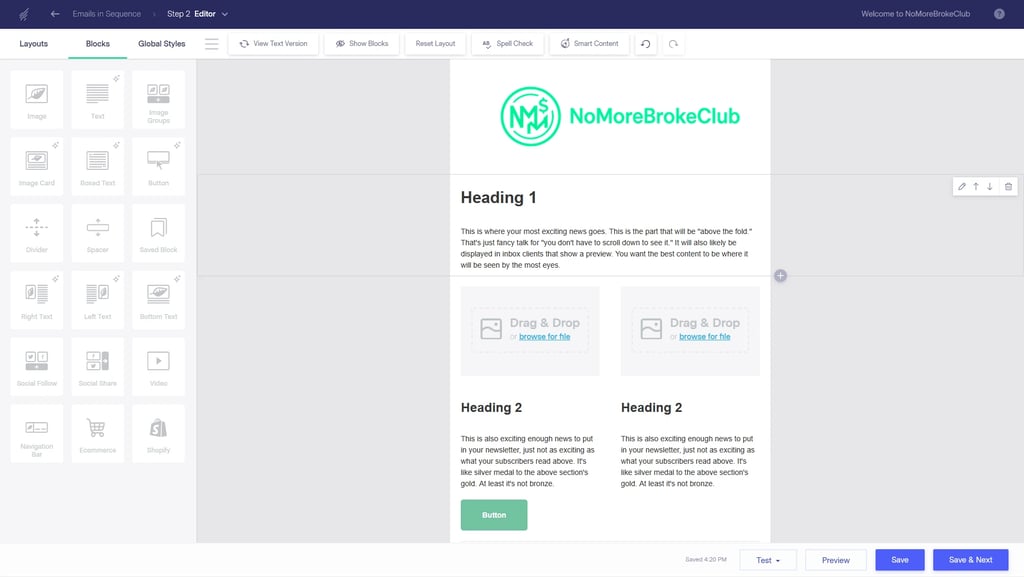Add a Navigation Bar block
The image size is (1024, 577).
pyautogui.click(x=37, y=433)
